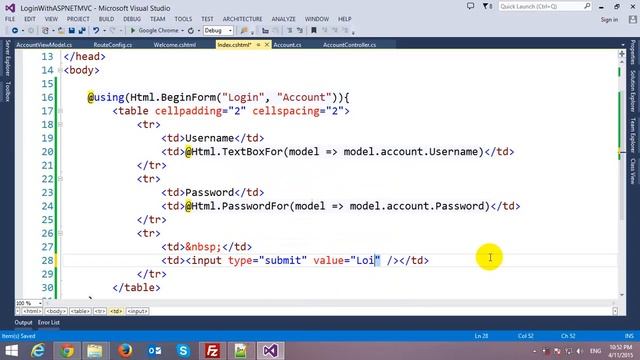Click the Uncomment selected lines icon
The width and height of the screenshot is (640, 360).
tap(300, 31)
